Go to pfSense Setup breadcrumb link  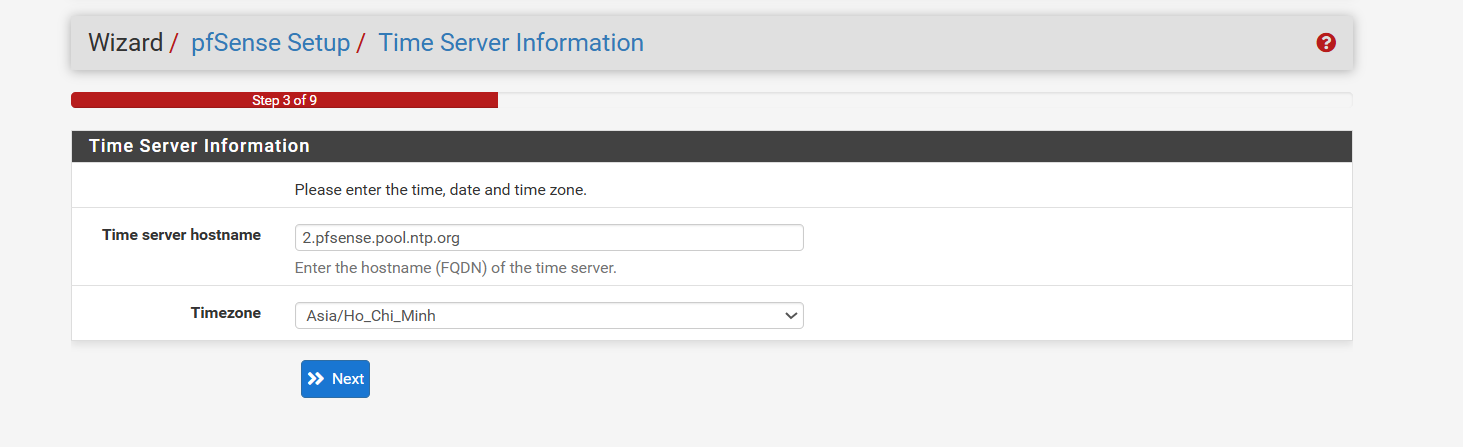point(270,43)
